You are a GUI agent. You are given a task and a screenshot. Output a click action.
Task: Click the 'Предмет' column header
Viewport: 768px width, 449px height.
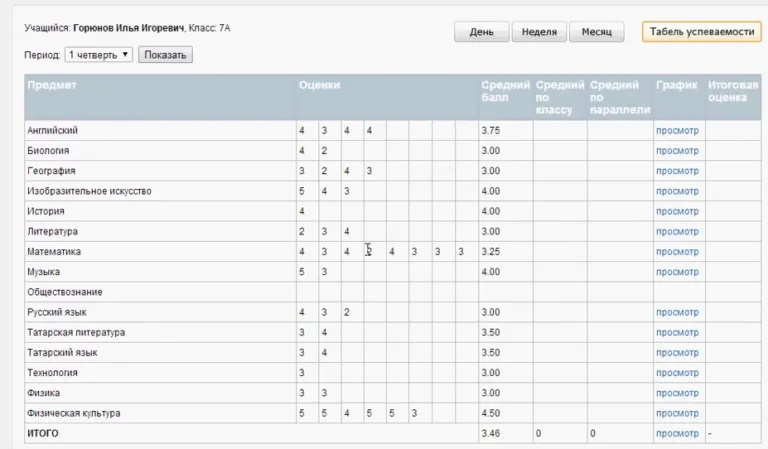(x=52, y=85)
